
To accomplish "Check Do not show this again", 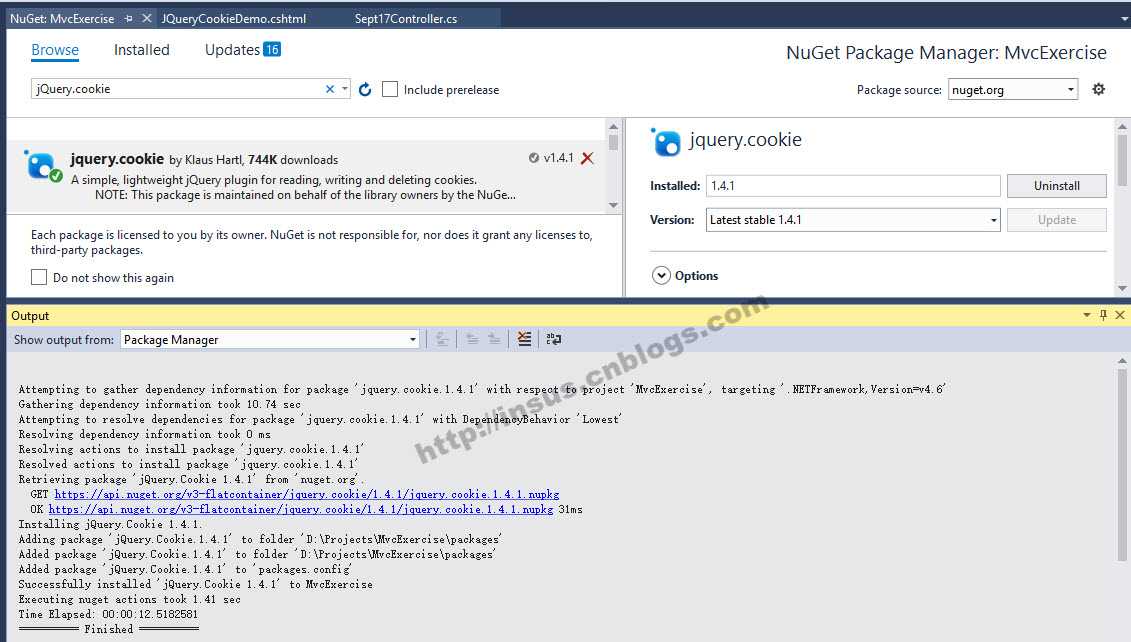I will pyautogui.click(x=39, y=277).
